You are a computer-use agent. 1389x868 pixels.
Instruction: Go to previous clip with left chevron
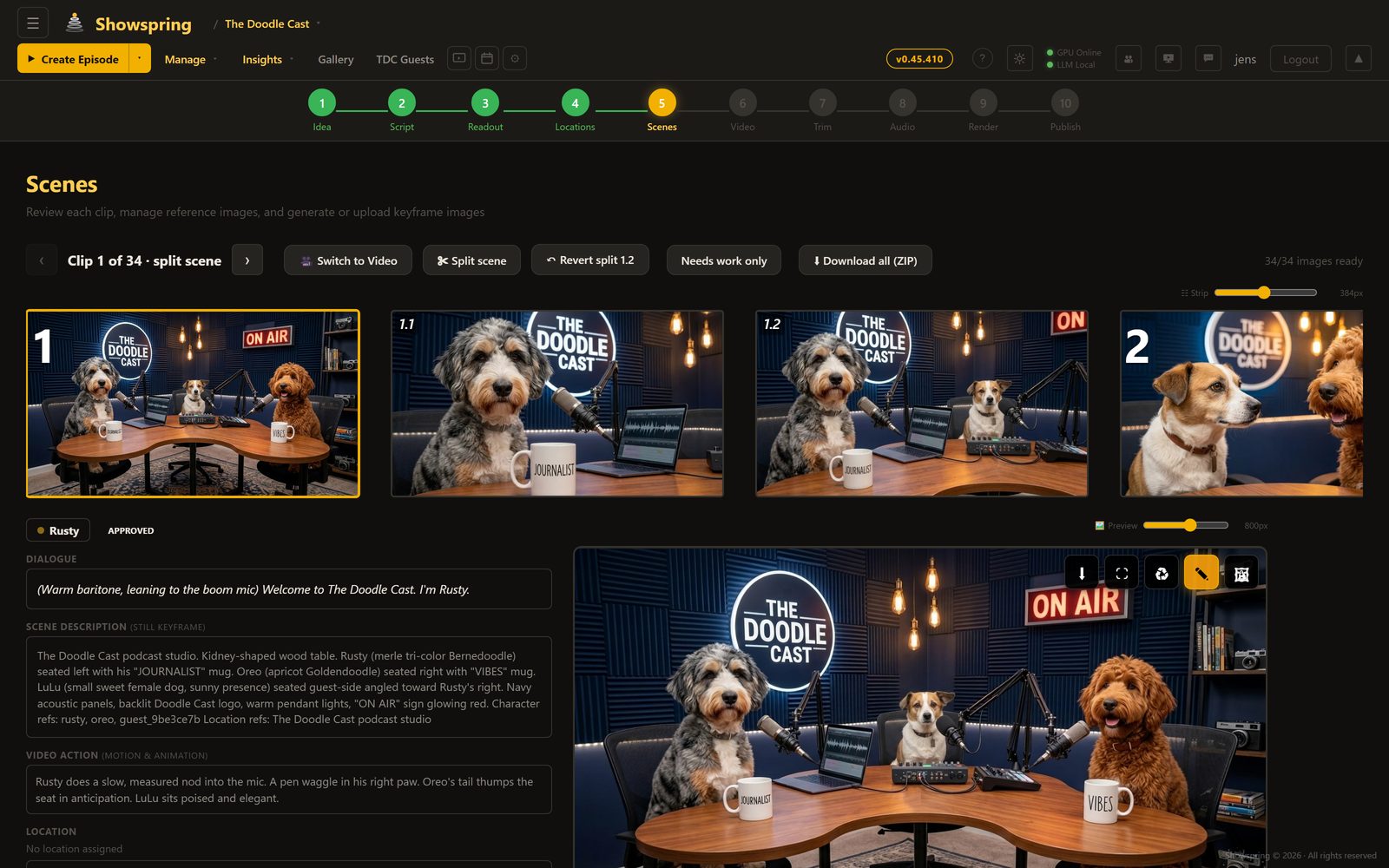coord(42,260)
